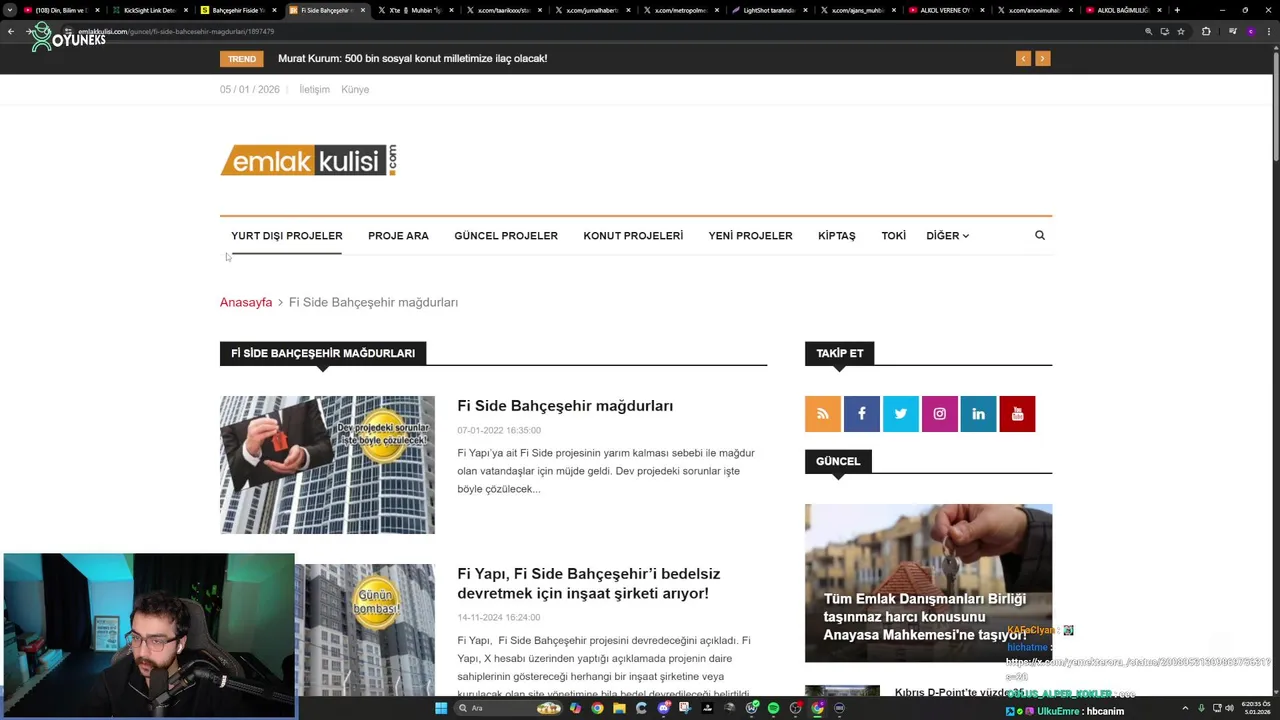Click the first article thumbnail with key hands
1280x720 pixels.
[327, 465]
